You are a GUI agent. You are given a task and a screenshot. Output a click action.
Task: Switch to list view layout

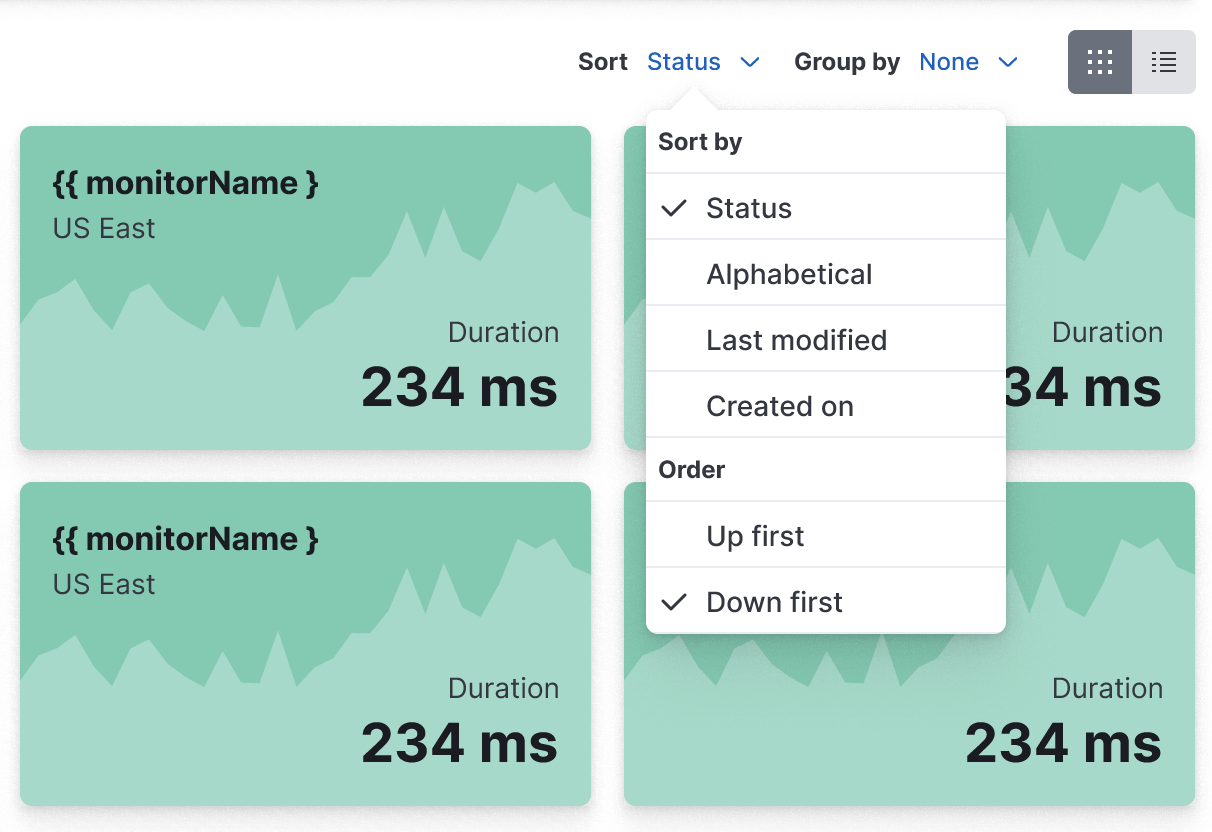tap(1163, 62)
